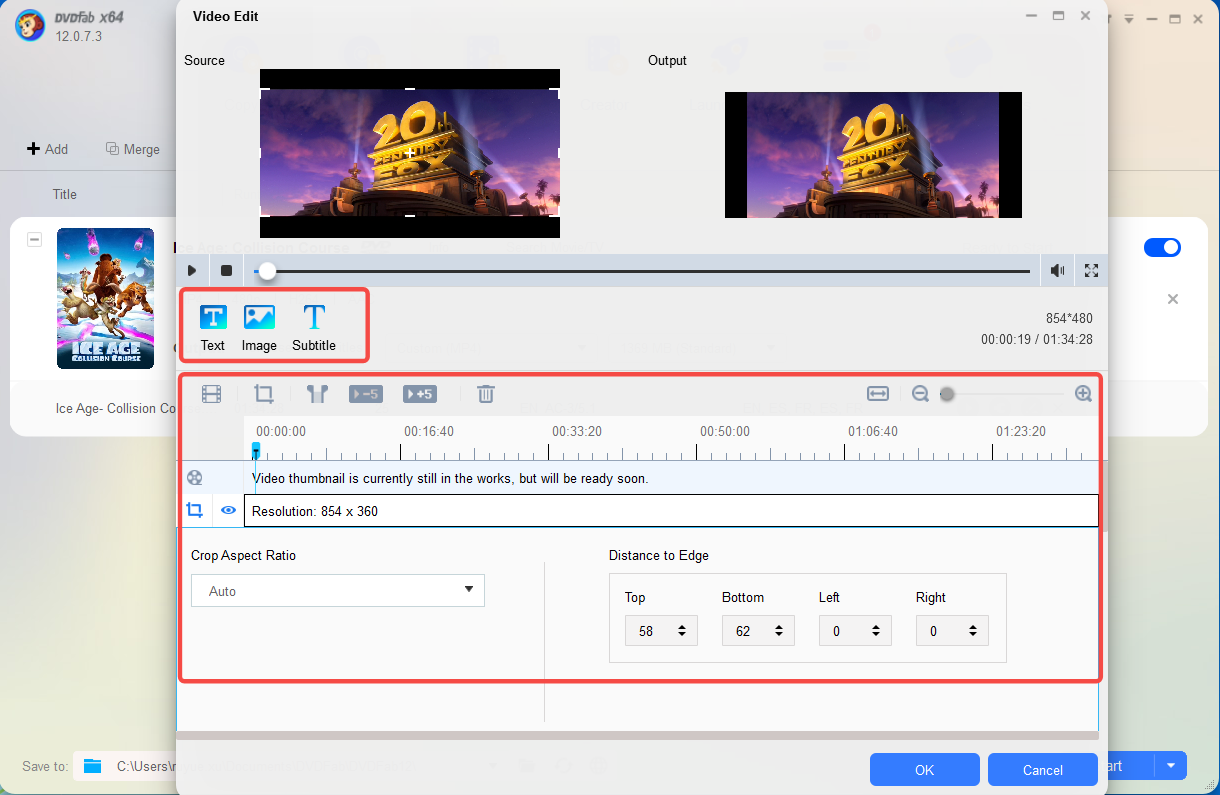Adjust the Top distance stepper arrows
This screenshot has height=795, width=1220.
(x=682, y=631)
